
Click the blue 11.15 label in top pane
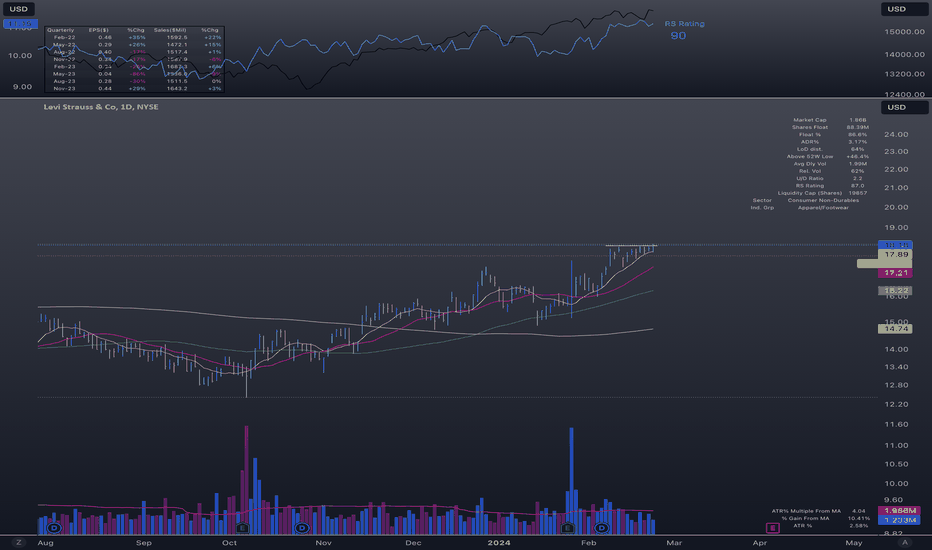point(20,24)
